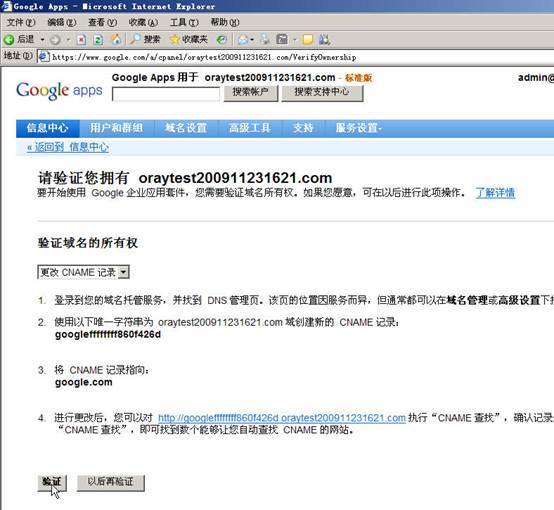Click the Print icon in toolbar

coord(265,40)
